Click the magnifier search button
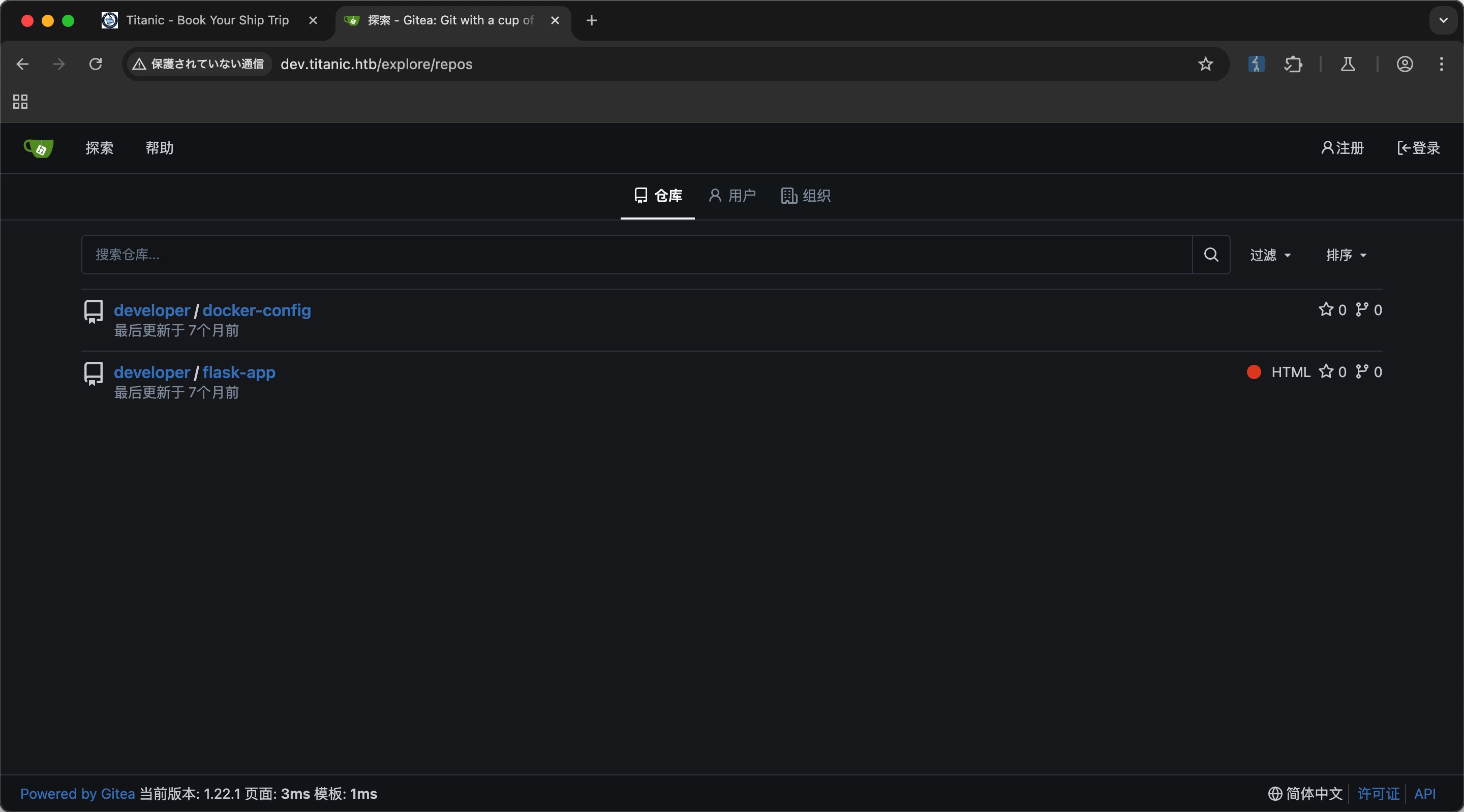This screenshot has width=1464, height=812. [x=1211, y=255]
